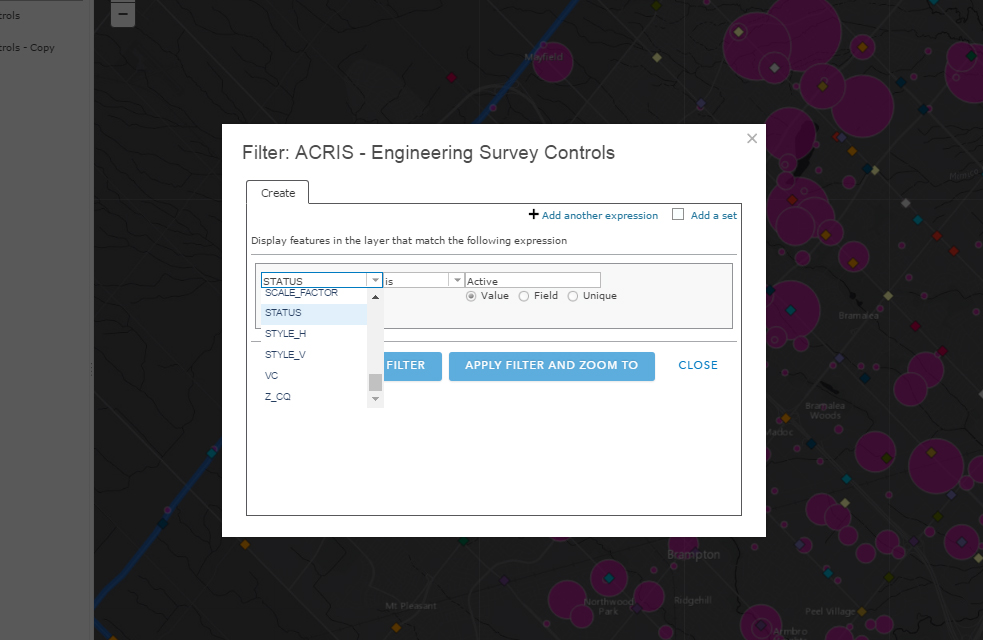The width and height of the screenshot is (983, 640).
Task: Choose SCALE_FACTOR in the field list
Action: 301,293
